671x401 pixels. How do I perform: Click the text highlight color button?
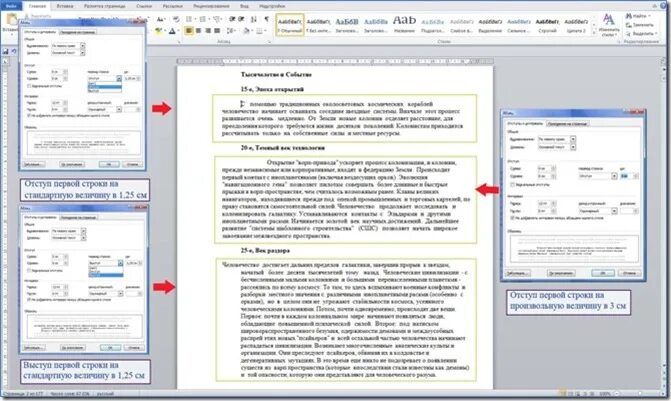(x=159, y=31)
